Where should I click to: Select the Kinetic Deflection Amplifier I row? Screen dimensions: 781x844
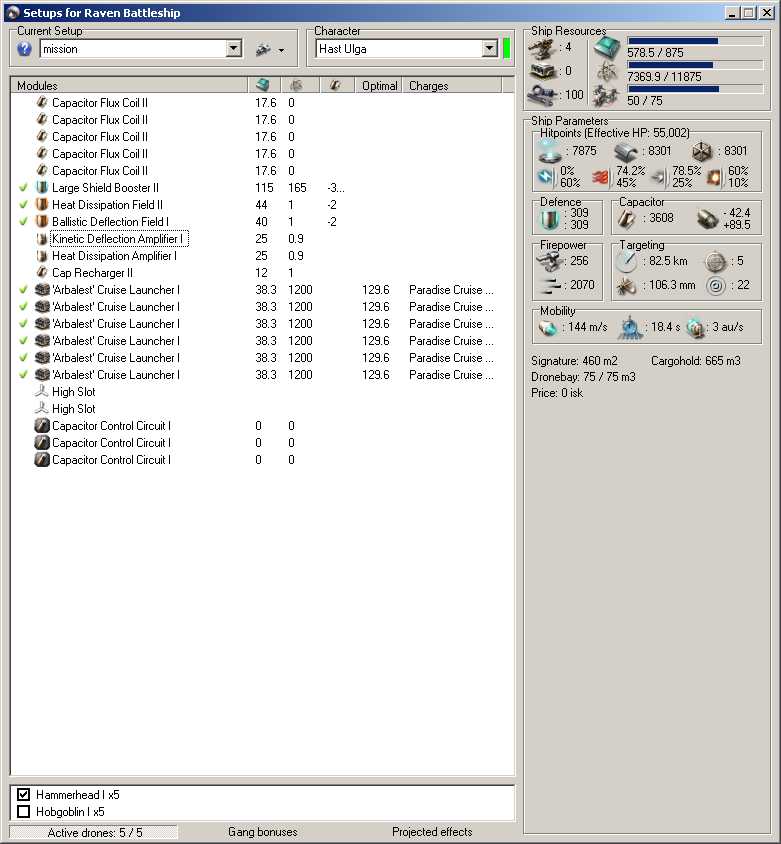point(262,238)
